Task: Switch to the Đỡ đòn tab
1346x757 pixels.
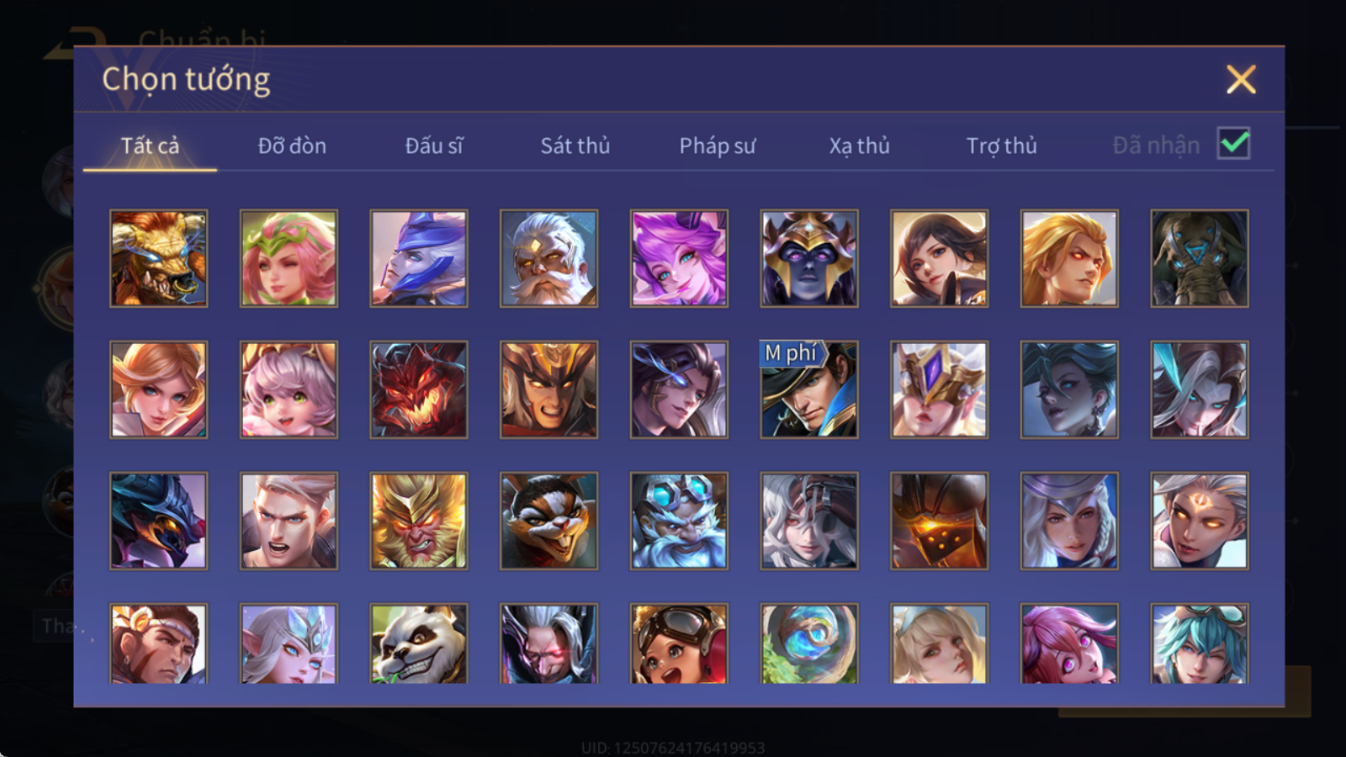Action: click(292, 145)
